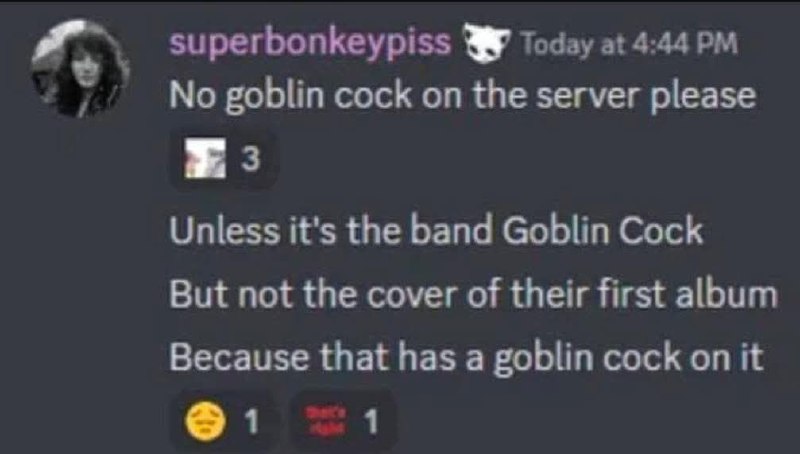Click the small picture emoji in first reaction
This screenshot has width=800, height=454.
(205, 158)
